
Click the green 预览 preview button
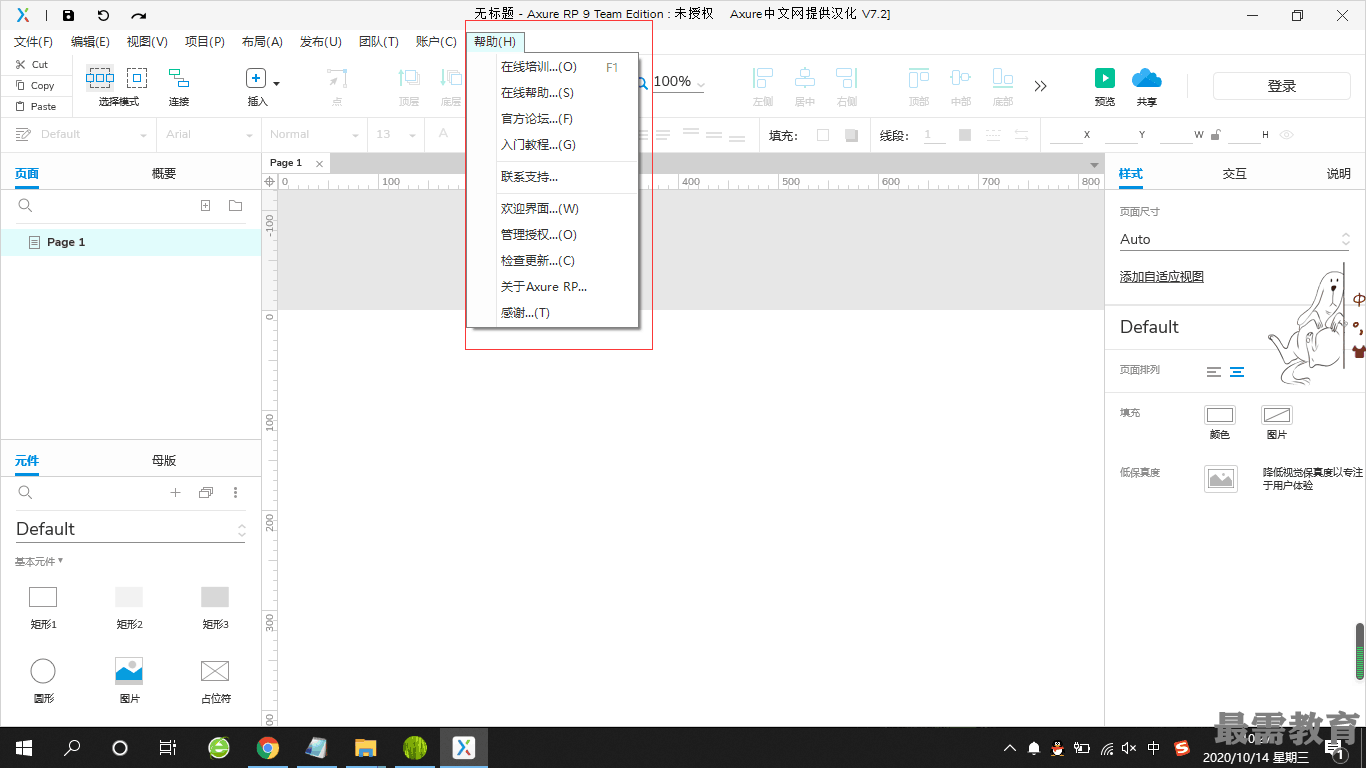(1105, 78)
